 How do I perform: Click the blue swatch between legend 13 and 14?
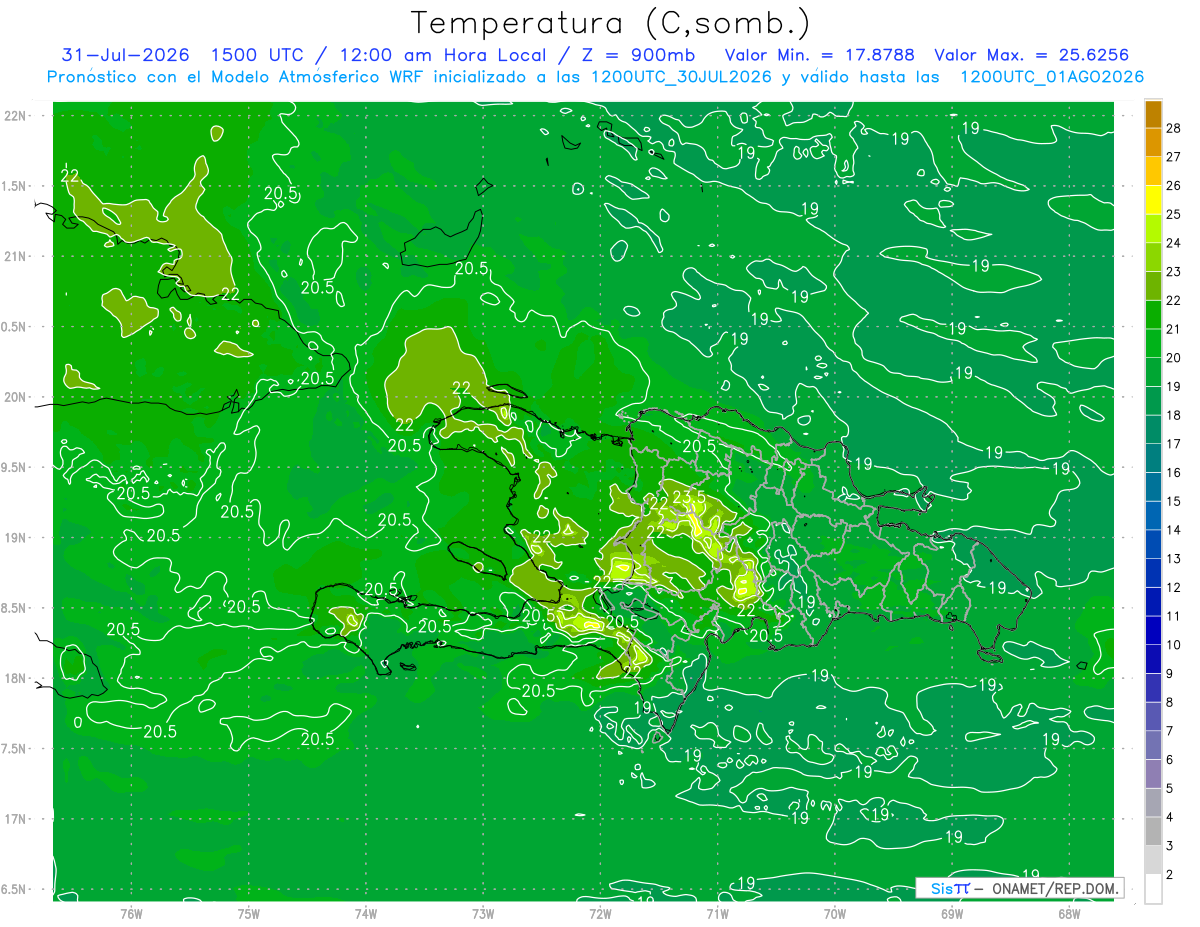(x=1153, y=544)
